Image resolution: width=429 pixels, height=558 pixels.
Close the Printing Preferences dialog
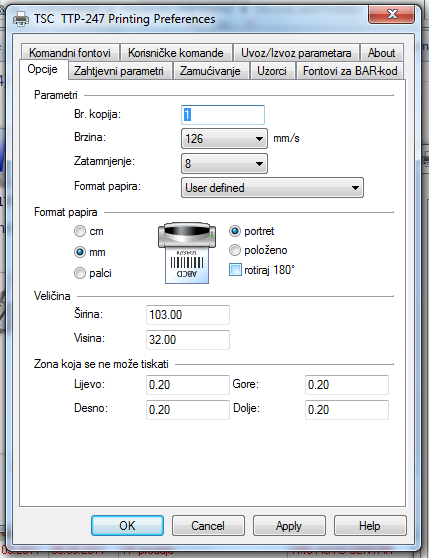tap(391, 15)
